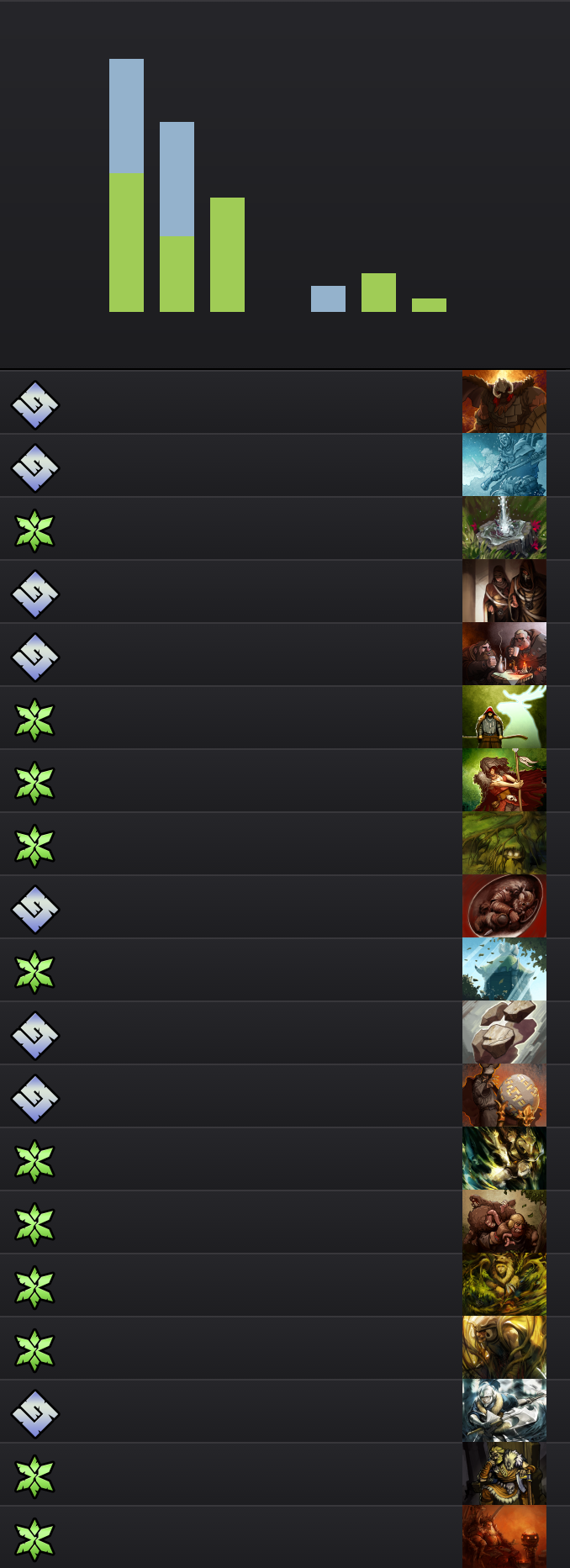Click the green leaf icon beside the white stag card
Viewport: 570px width, 1568px height.
(34, 720)
